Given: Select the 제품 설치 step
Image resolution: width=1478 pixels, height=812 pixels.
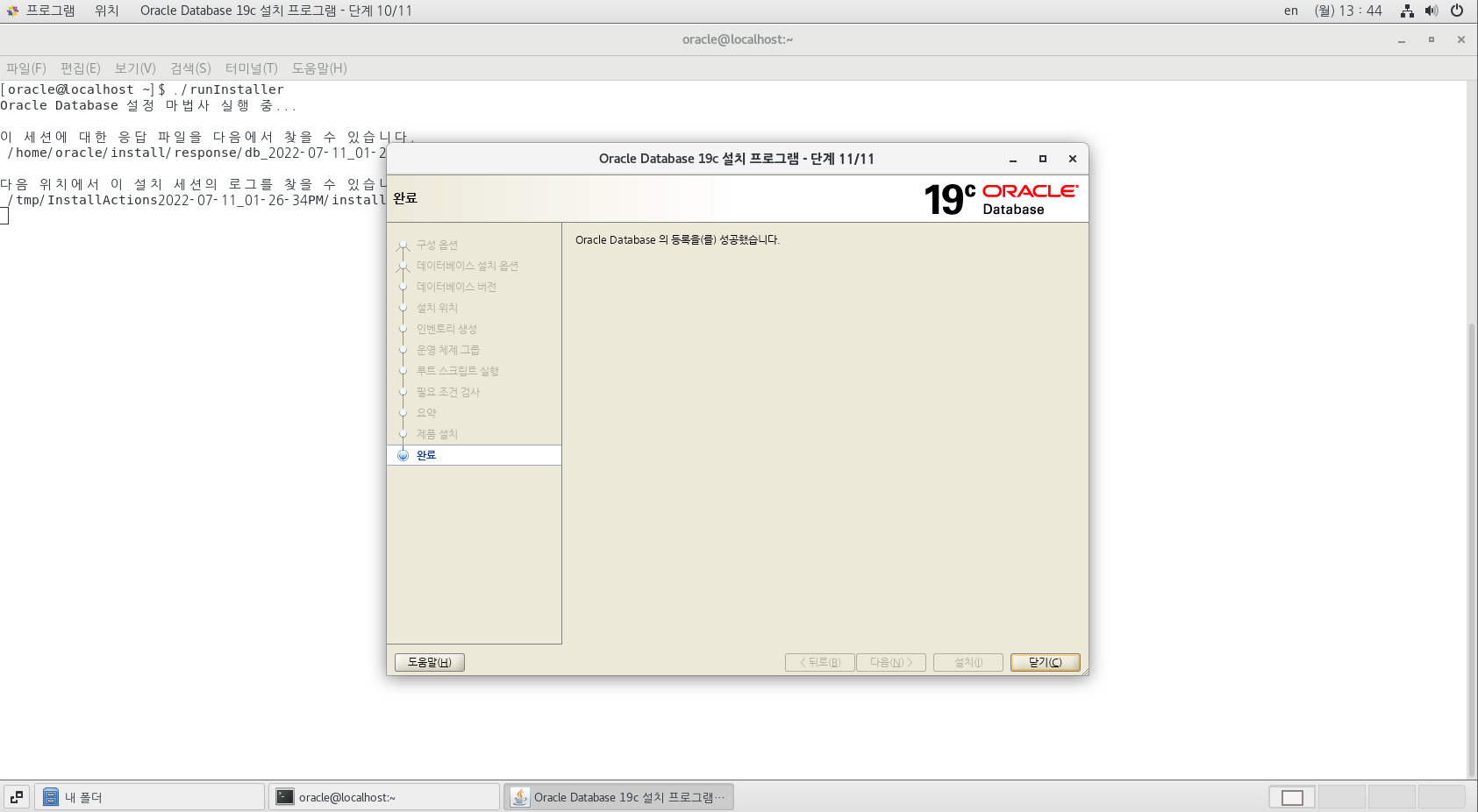Looking at the screenshot, I should pyautogui.click(x=437, y=434).
